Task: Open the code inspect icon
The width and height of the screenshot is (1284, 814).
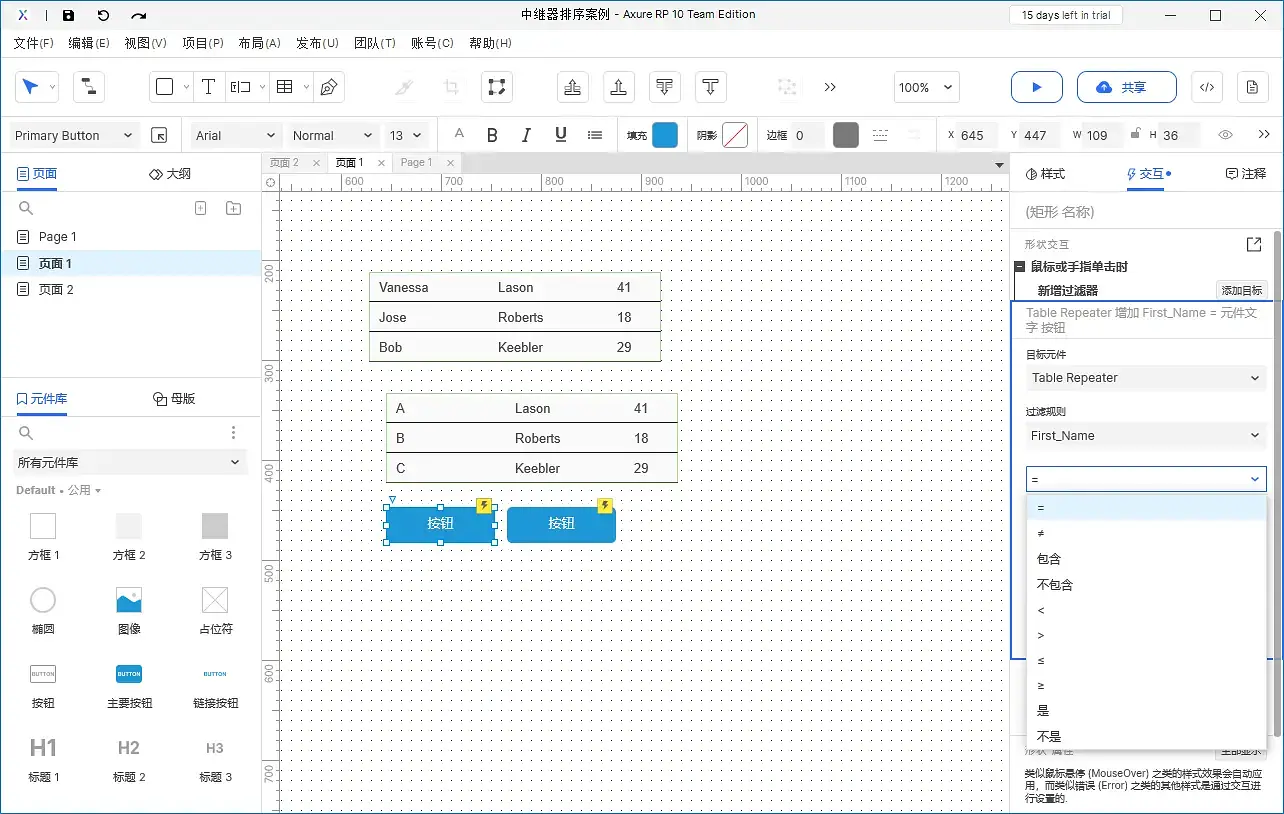Action: (x=1207, y=87)
